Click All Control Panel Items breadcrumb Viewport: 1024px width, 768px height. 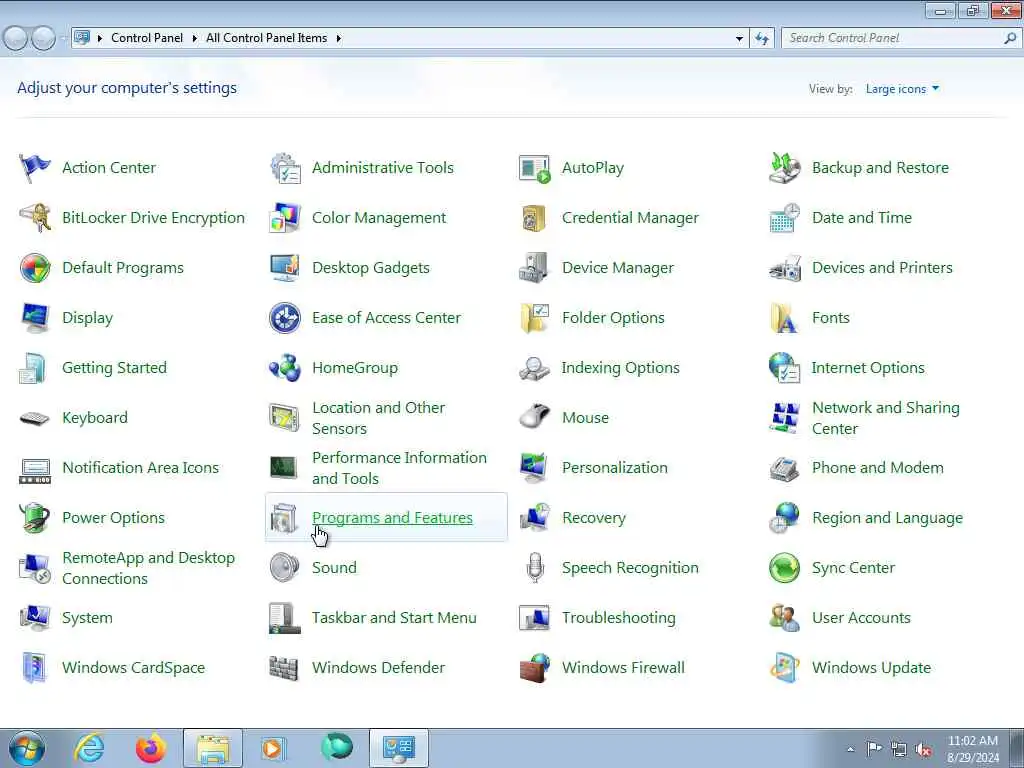(266, 38)
